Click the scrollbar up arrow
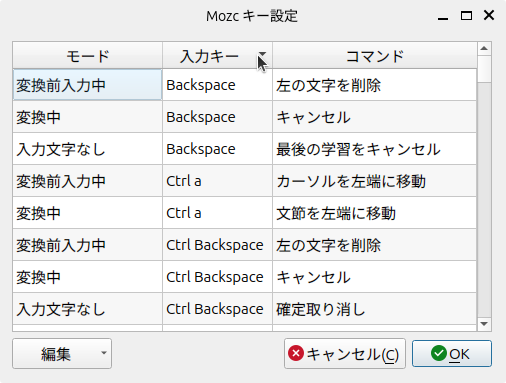The height and width of the screenshot is (383, 506). point(484,49)
